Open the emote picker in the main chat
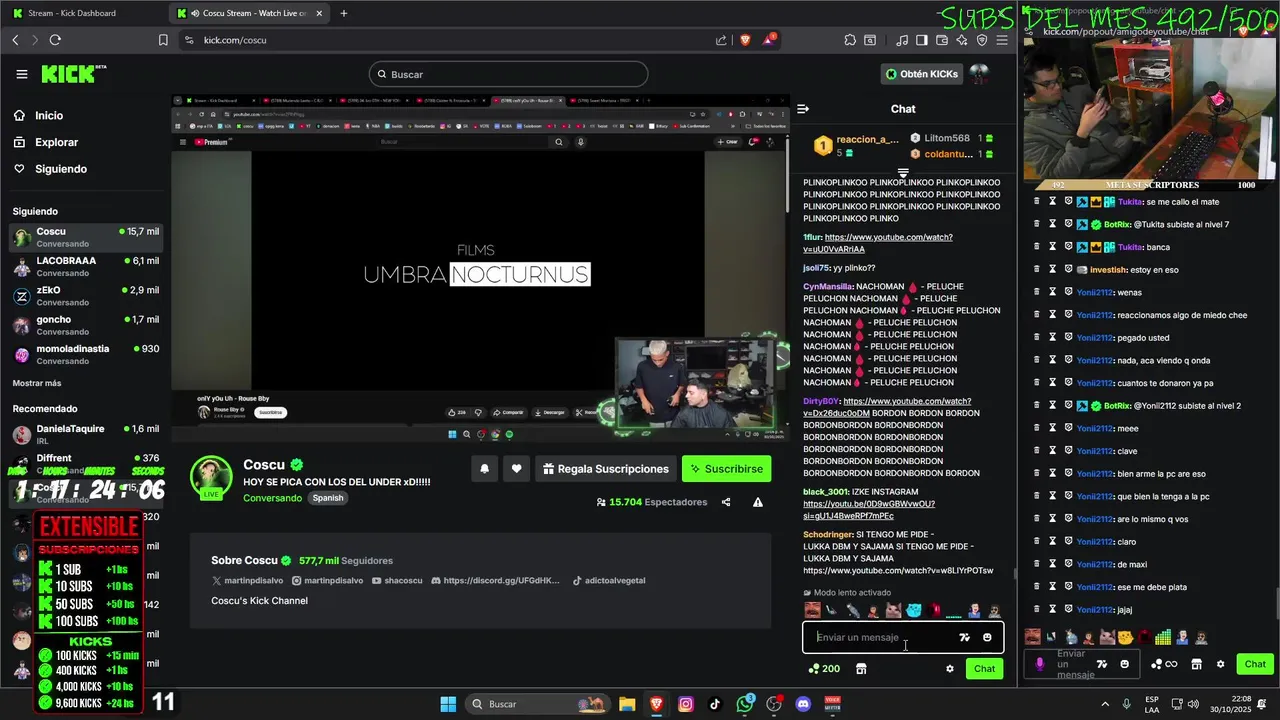This screenshot has width=1280, height=720. (987, 637)
